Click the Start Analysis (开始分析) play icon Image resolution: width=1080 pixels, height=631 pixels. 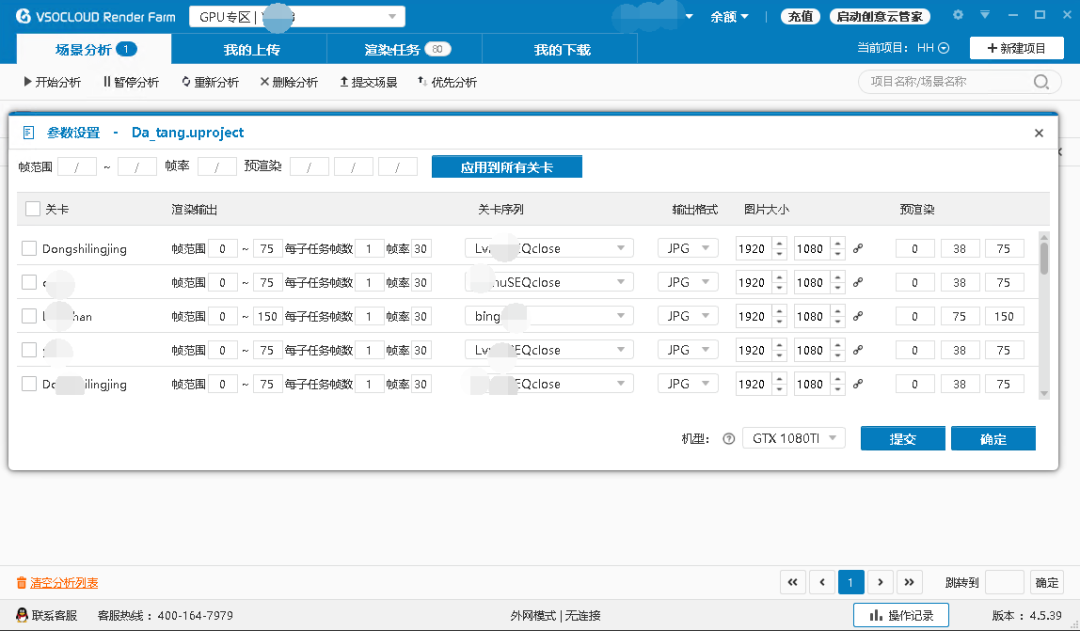tap(28, 82)
